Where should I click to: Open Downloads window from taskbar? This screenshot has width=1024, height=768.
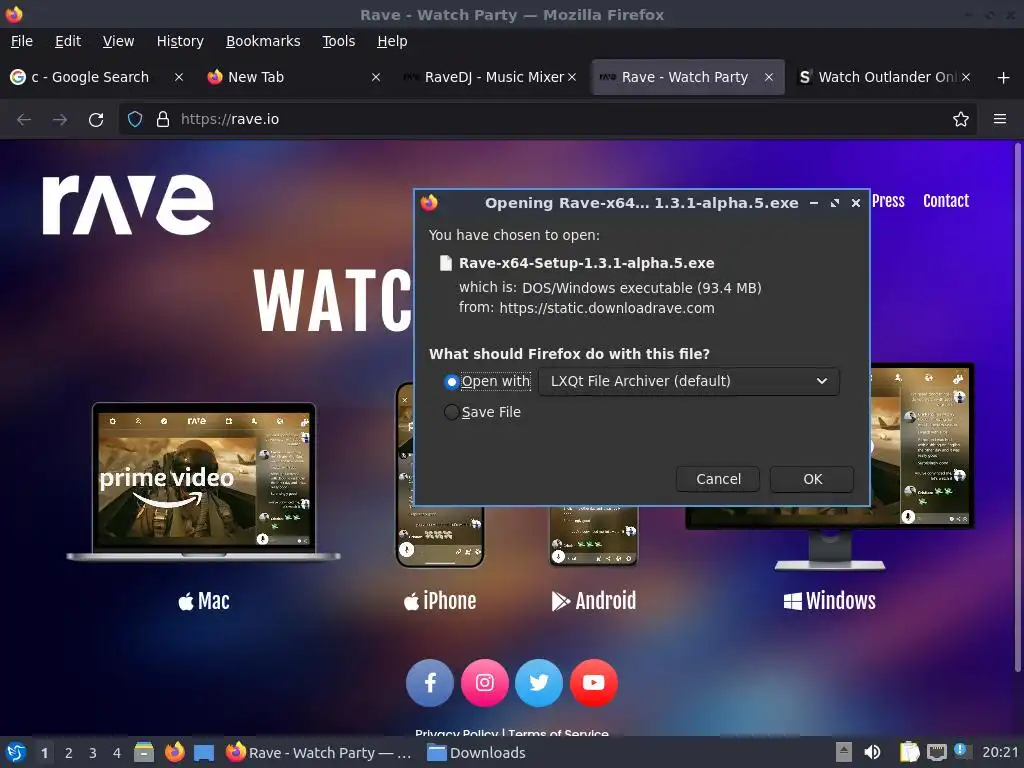[476, 753]
